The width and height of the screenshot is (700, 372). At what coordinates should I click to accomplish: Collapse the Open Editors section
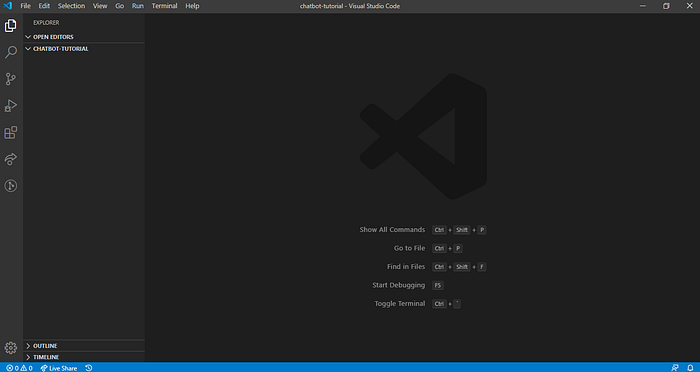(84, 37)
